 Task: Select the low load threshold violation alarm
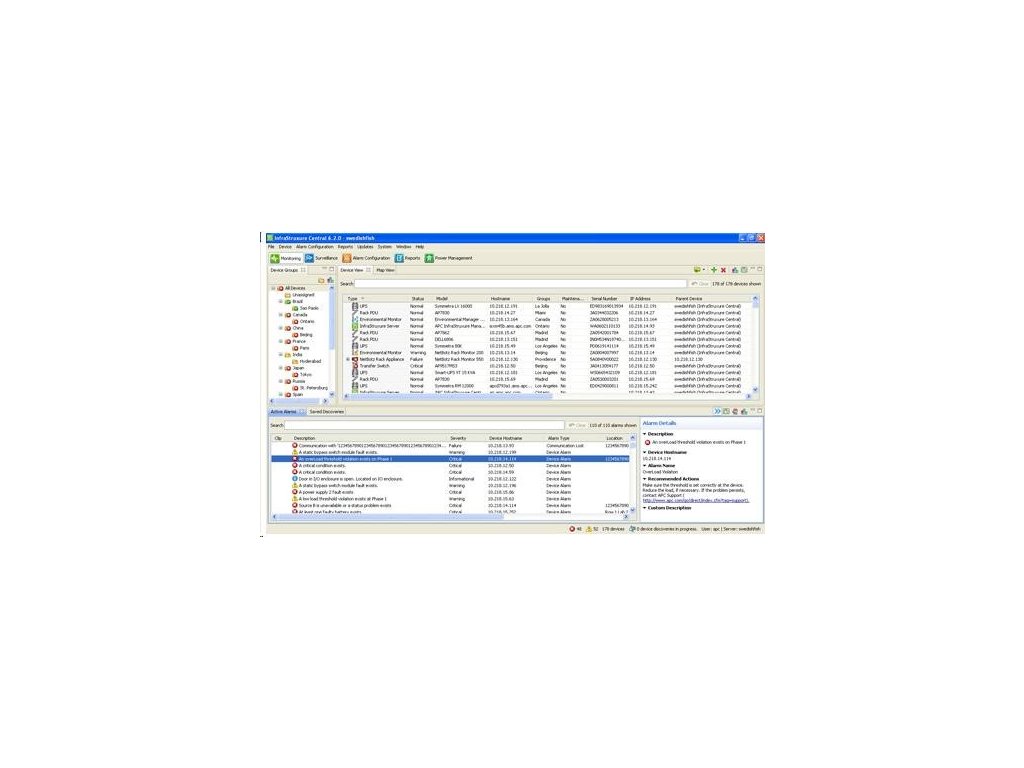pyautogui.click(x=451, y=499)
